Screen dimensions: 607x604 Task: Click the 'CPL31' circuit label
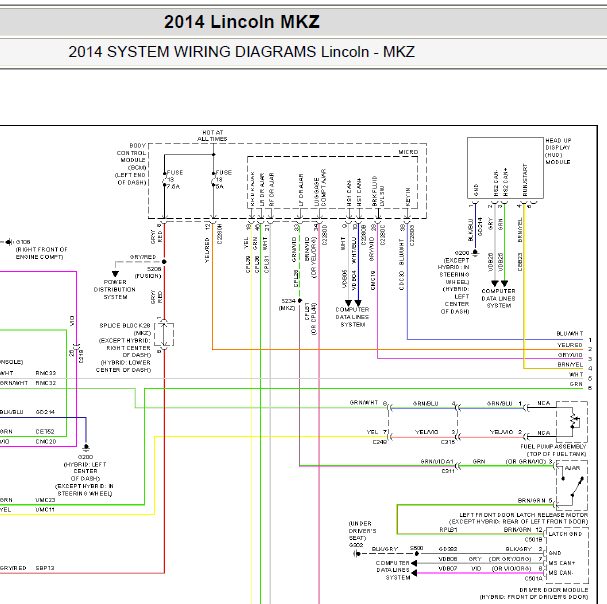click(x=266, y=264)
